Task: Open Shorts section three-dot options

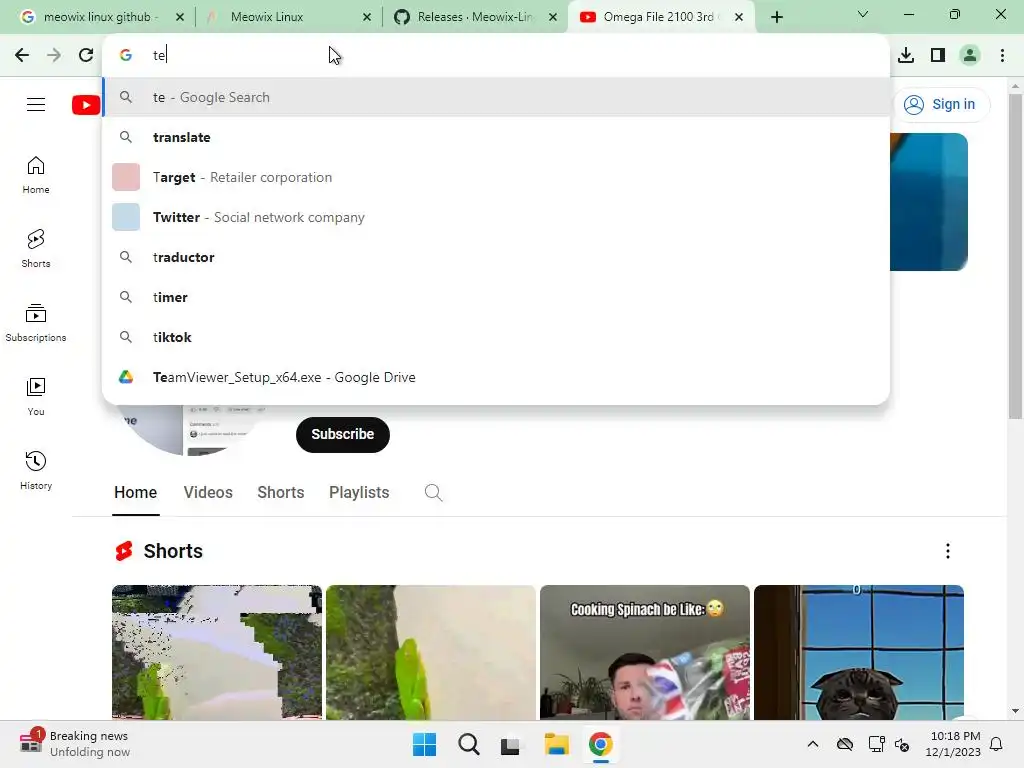Action: [x=948, y=551]
